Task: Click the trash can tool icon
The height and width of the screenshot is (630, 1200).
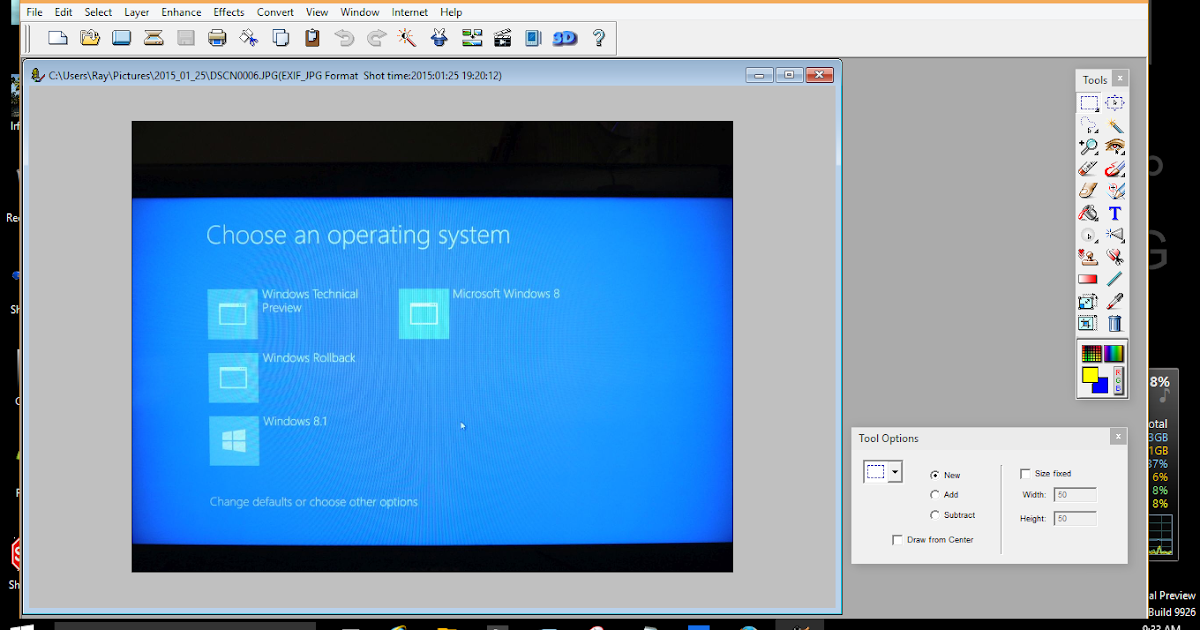Action: 1115,323
